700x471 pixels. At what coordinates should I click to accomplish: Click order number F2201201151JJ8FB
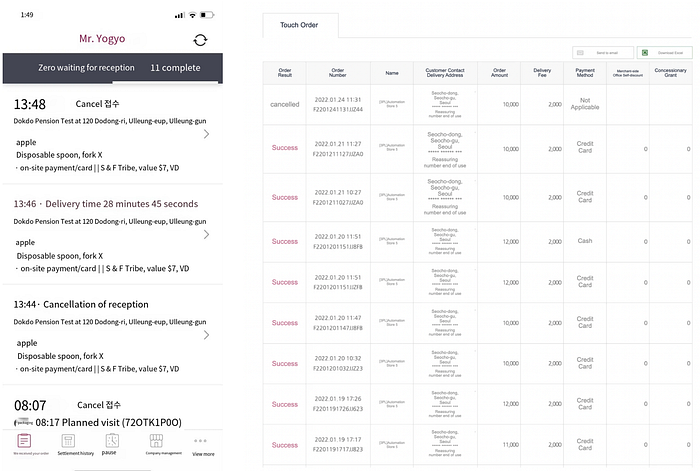tap(338, 247)
